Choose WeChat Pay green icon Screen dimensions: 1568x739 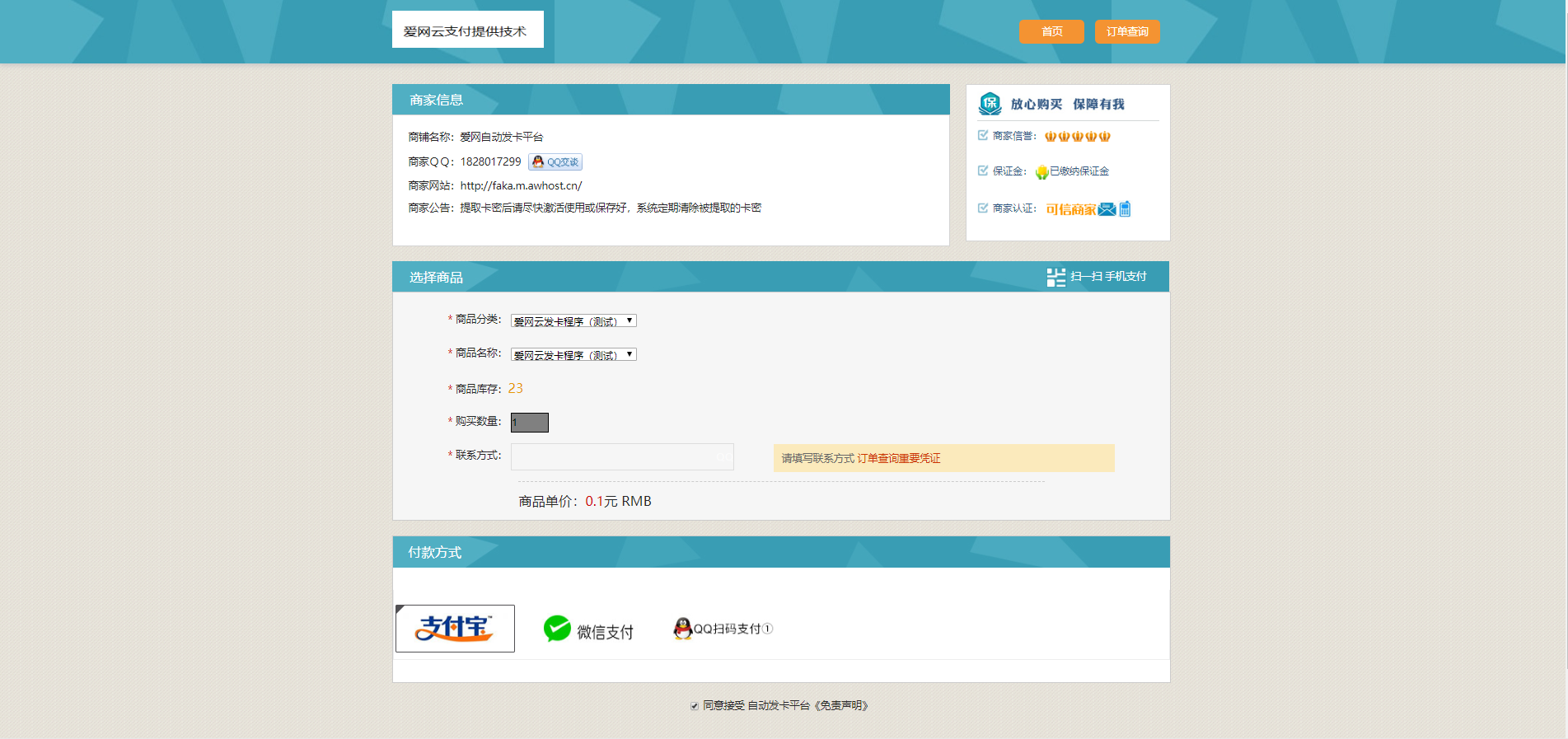tap(557, 629)
